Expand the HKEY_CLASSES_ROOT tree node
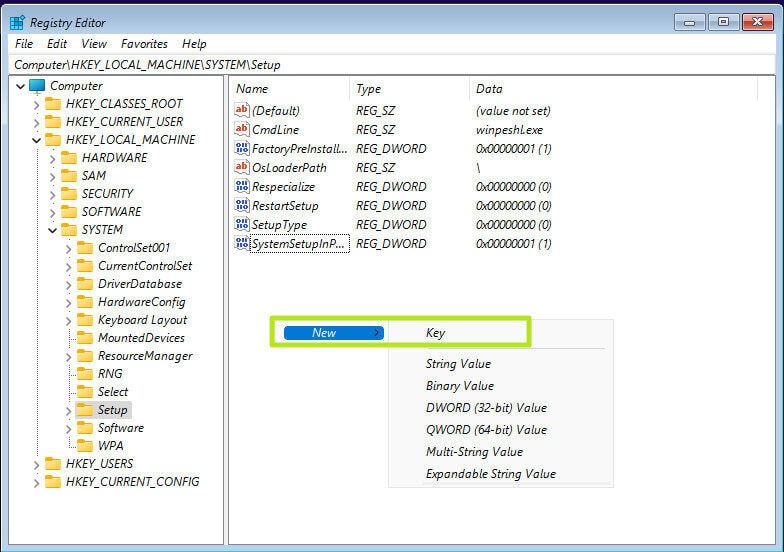 point(37,104)
